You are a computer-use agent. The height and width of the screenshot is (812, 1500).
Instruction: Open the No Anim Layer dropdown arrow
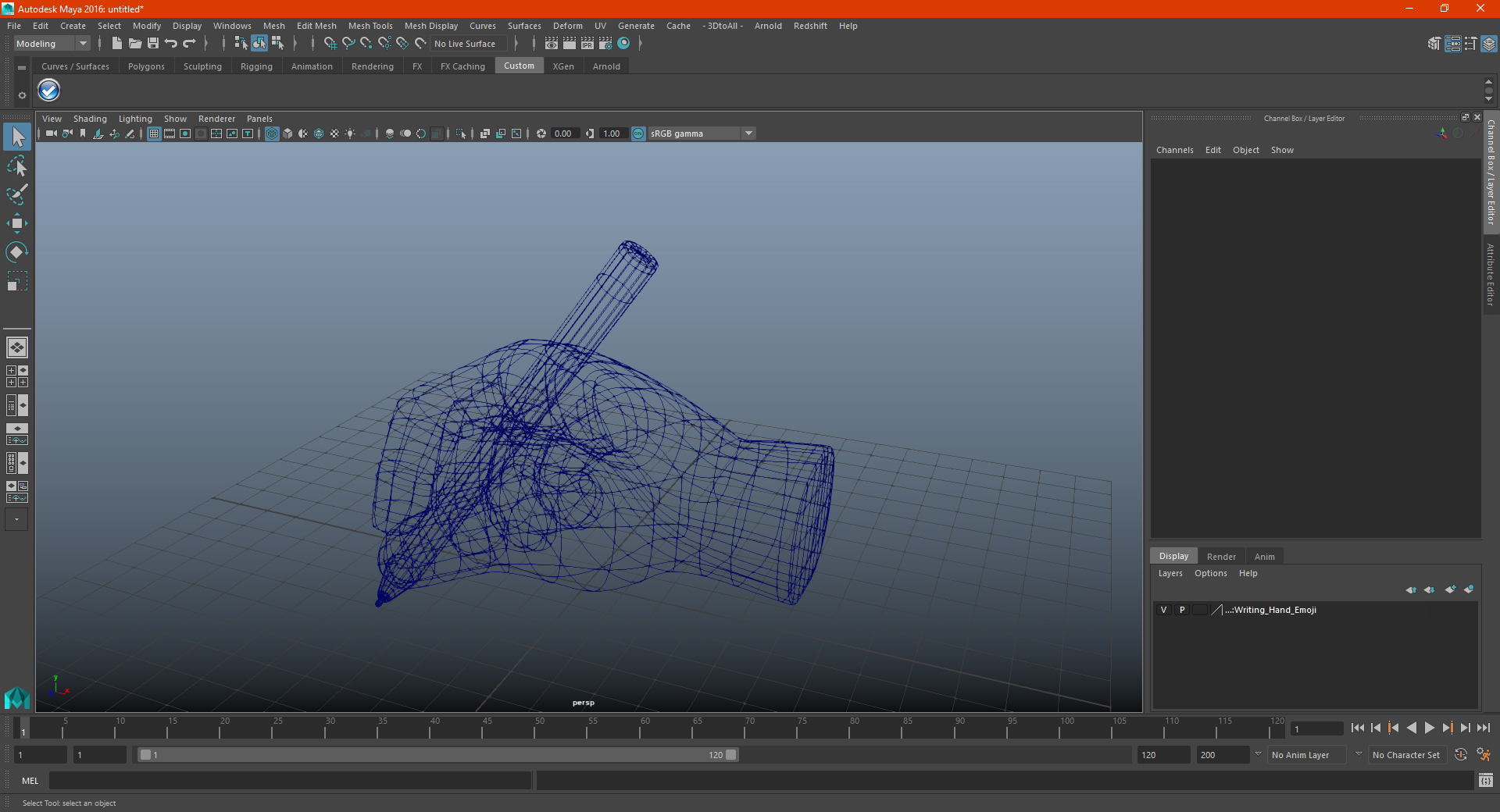point(1258,754)
